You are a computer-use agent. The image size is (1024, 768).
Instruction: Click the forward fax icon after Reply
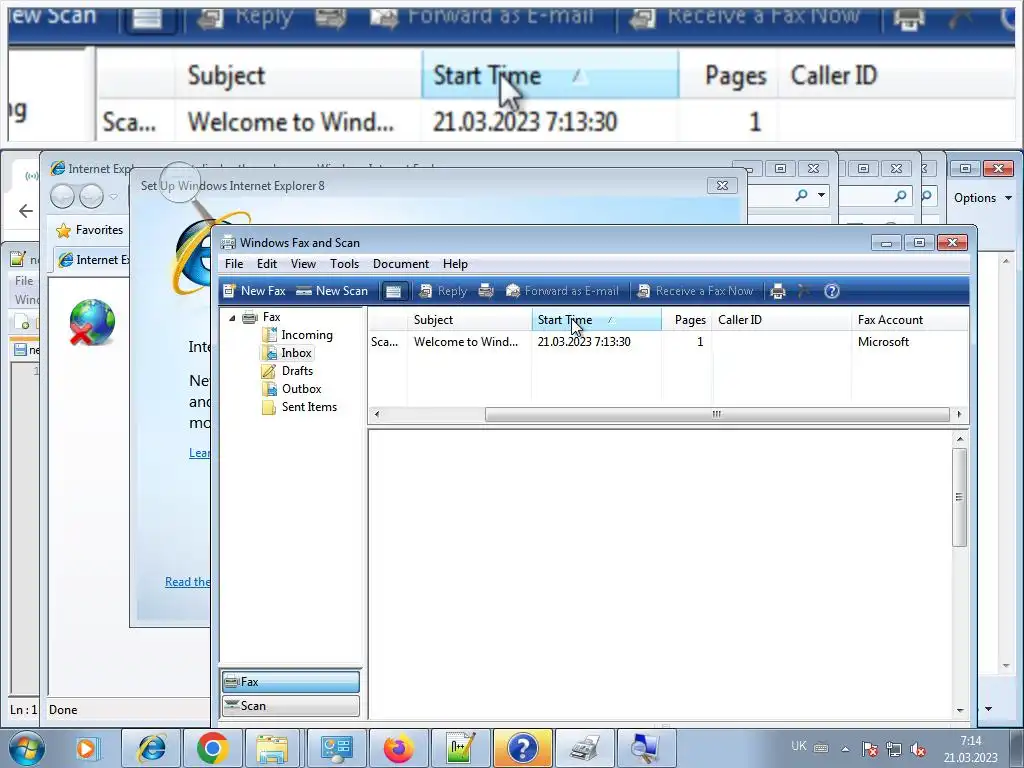point(486,291)
